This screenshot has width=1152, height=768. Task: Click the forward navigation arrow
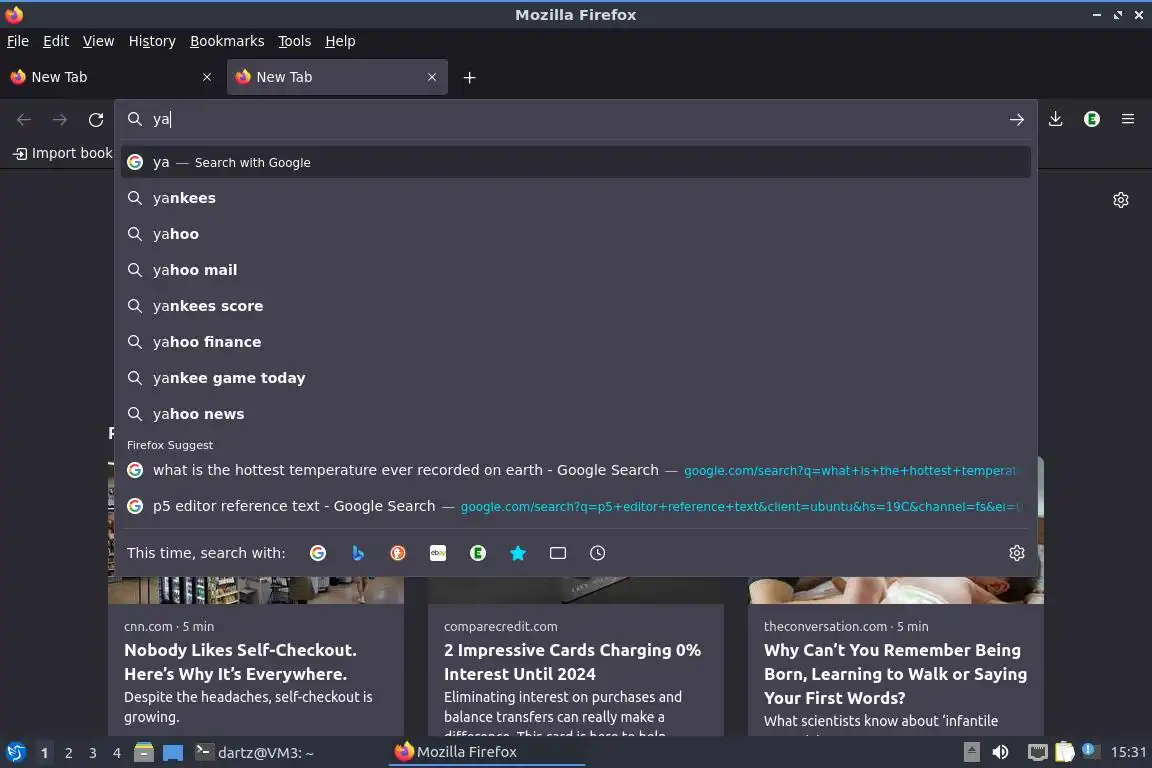[x=60, y=120]
